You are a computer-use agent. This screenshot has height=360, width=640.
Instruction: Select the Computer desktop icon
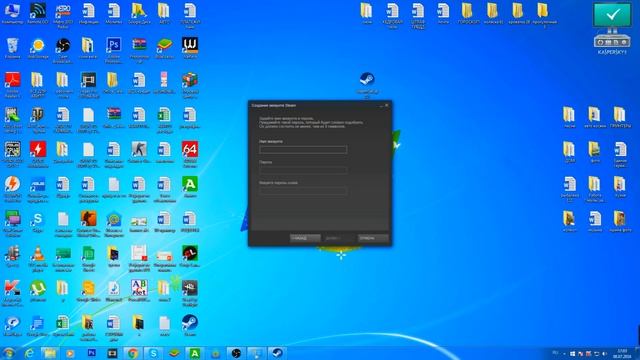click(x=12, y=14)
